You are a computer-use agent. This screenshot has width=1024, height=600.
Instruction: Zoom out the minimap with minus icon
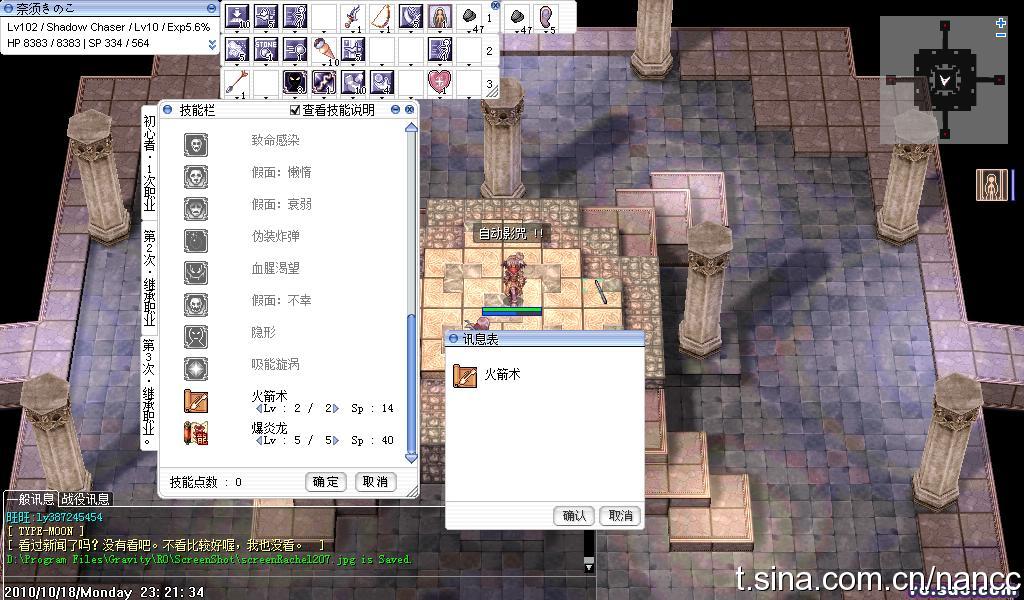point(1001,34)
